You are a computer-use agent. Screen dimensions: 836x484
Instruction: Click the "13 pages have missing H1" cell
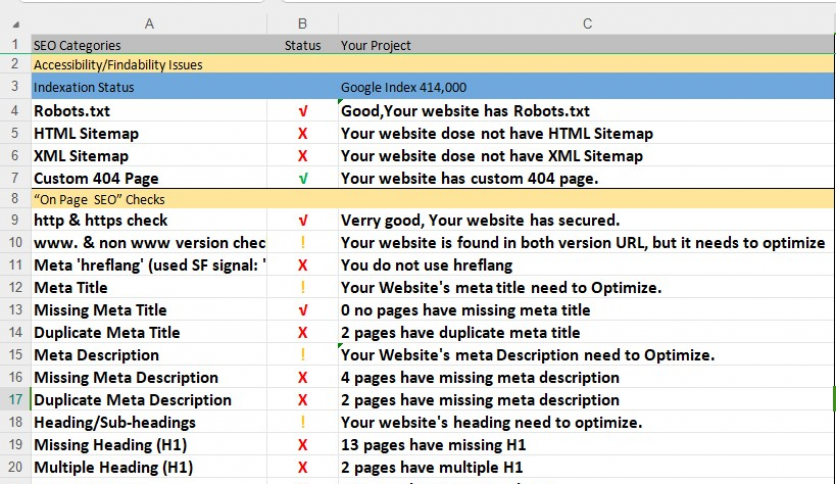coord(433,445)
